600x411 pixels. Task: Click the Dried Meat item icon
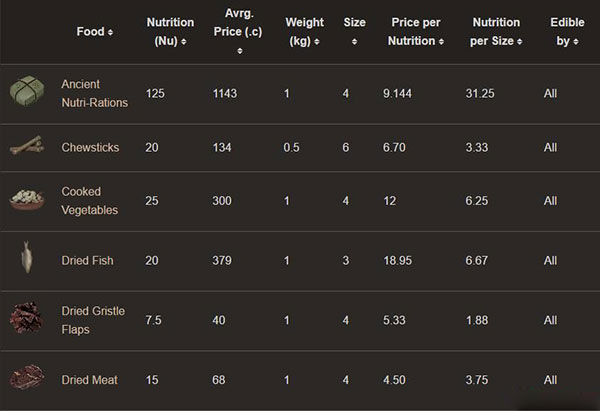pyautogui.click(x=27, y=377)
